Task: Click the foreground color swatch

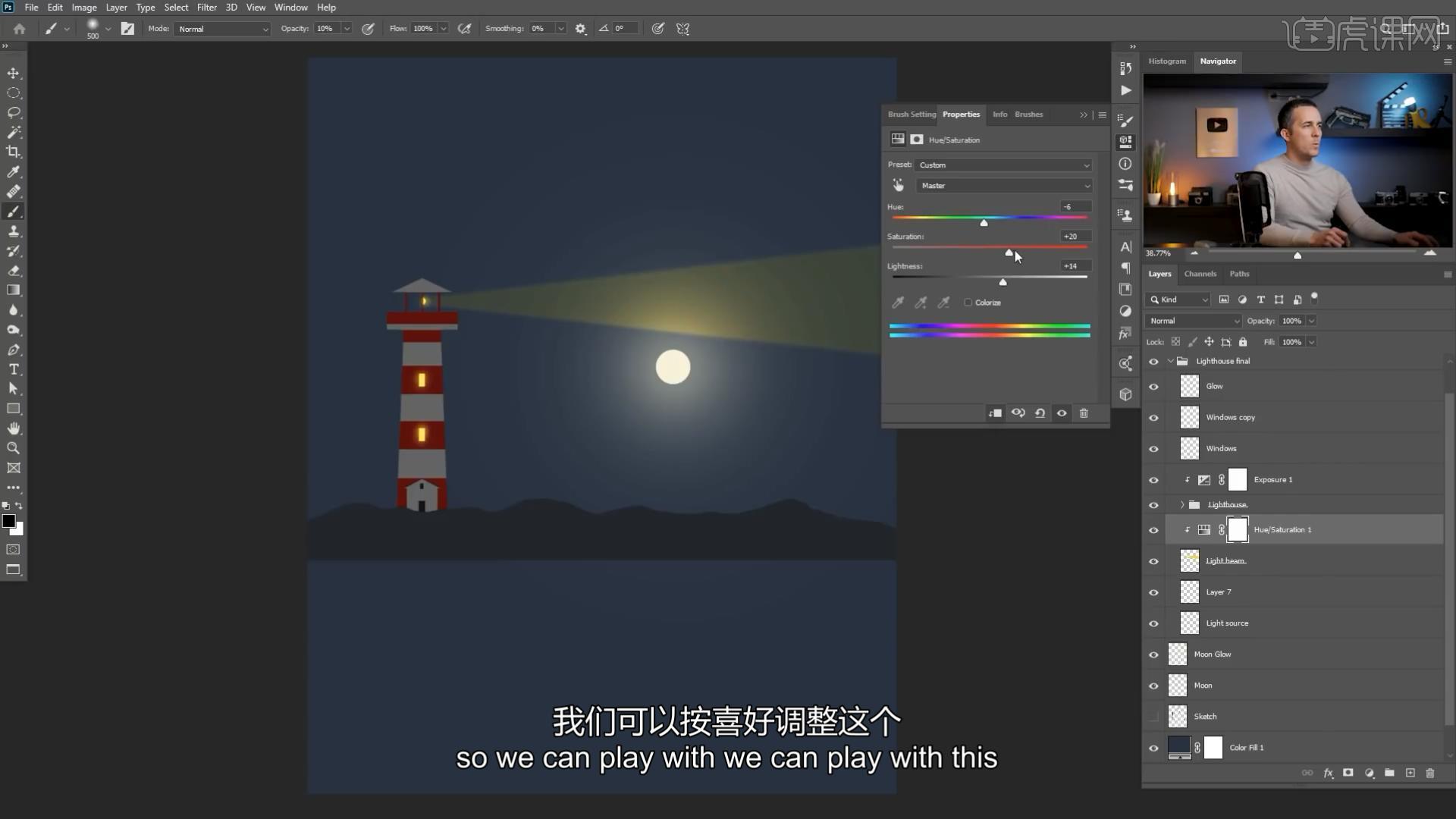Action: pyautogui.click(x=9, y=521)
